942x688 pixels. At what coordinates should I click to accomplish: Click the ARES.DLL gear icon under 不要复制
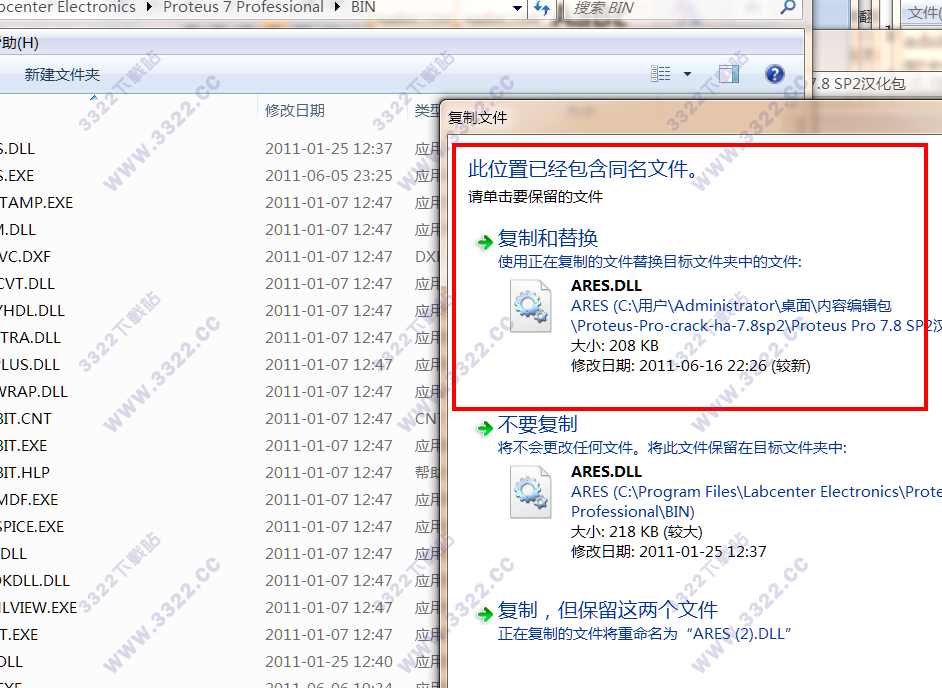(x=530, y=491)
